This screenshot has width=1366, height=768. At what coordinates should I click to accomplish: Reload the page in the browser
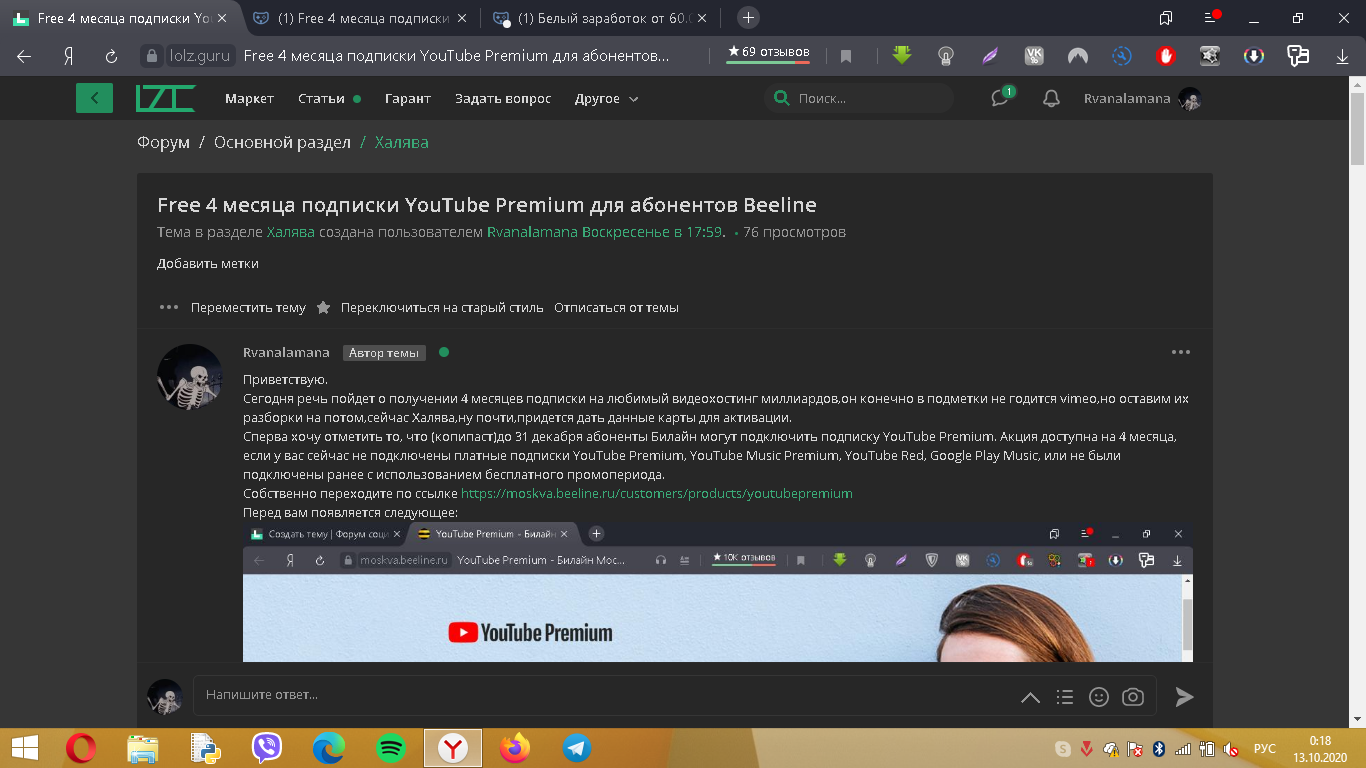pyautogui.click(x=112, y=56)
